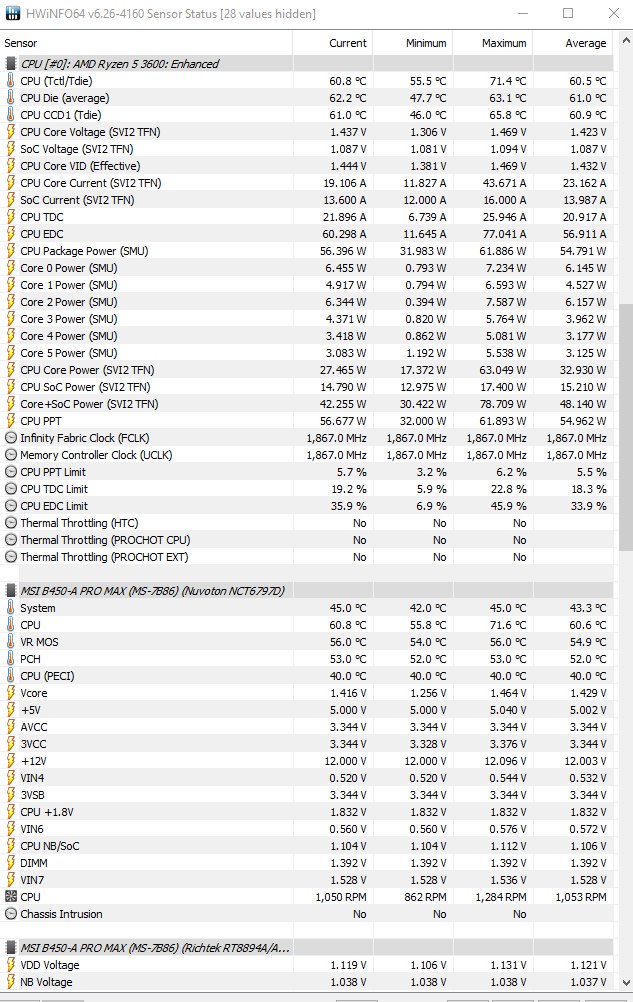Image resolution: width=633 pixels, height=1002 pixels.
Task: Click the Average column header
Action: 585,43
